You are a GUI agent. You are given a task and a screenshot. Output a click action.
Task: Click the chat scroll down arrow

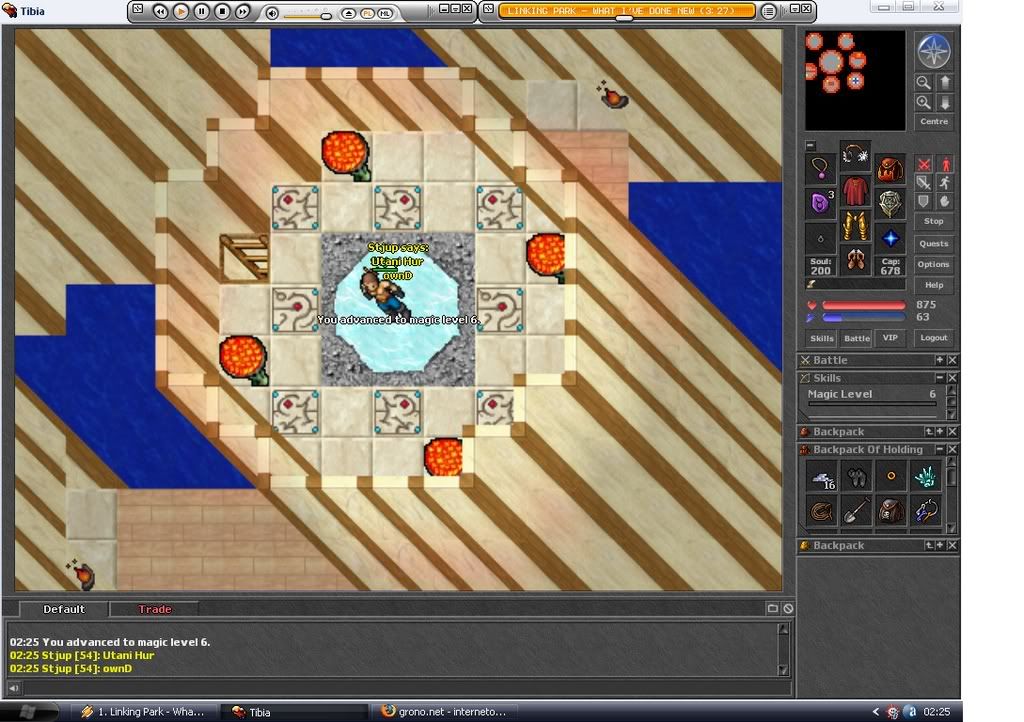click(x=784, y=670)
